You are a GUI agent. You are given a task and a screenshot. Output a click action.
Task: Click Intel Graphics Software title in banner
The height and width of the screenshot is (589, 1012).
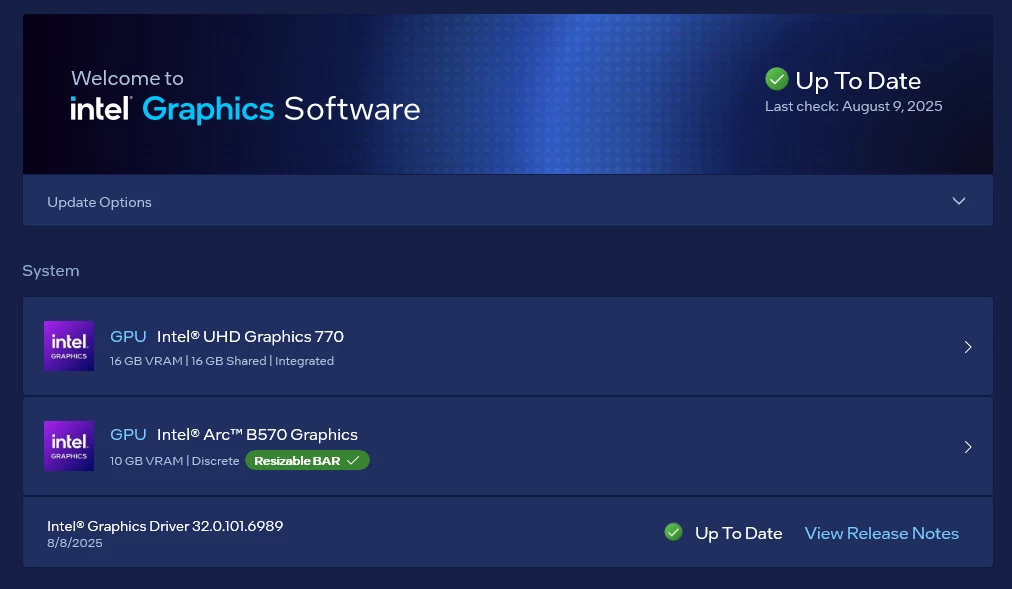(x=245, y=109)
